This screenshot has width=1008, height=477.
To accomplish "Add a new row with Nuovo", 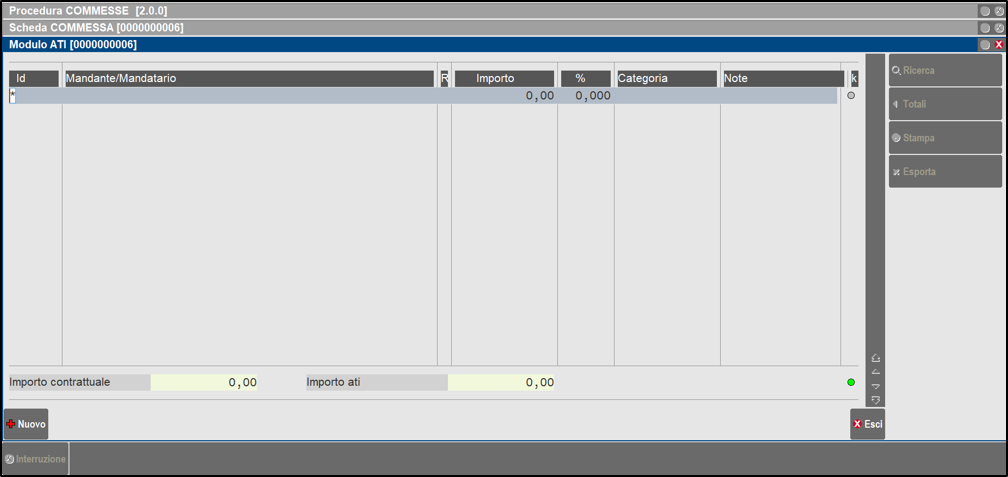I will (26, 424).
